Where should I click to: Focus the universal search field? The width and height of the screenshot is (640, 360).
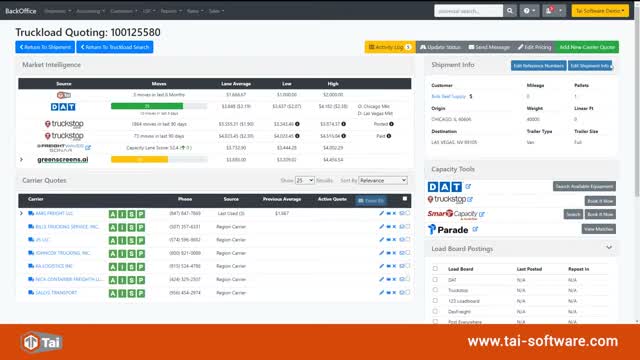[469, 11]
